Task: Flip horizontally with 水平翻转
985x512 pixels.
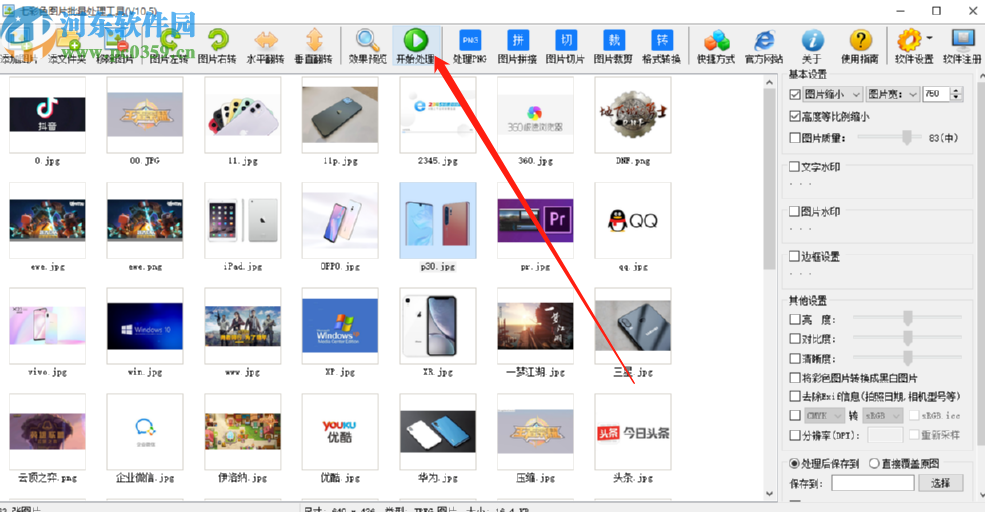Action: pyautogui.click(x=266, y=44)
